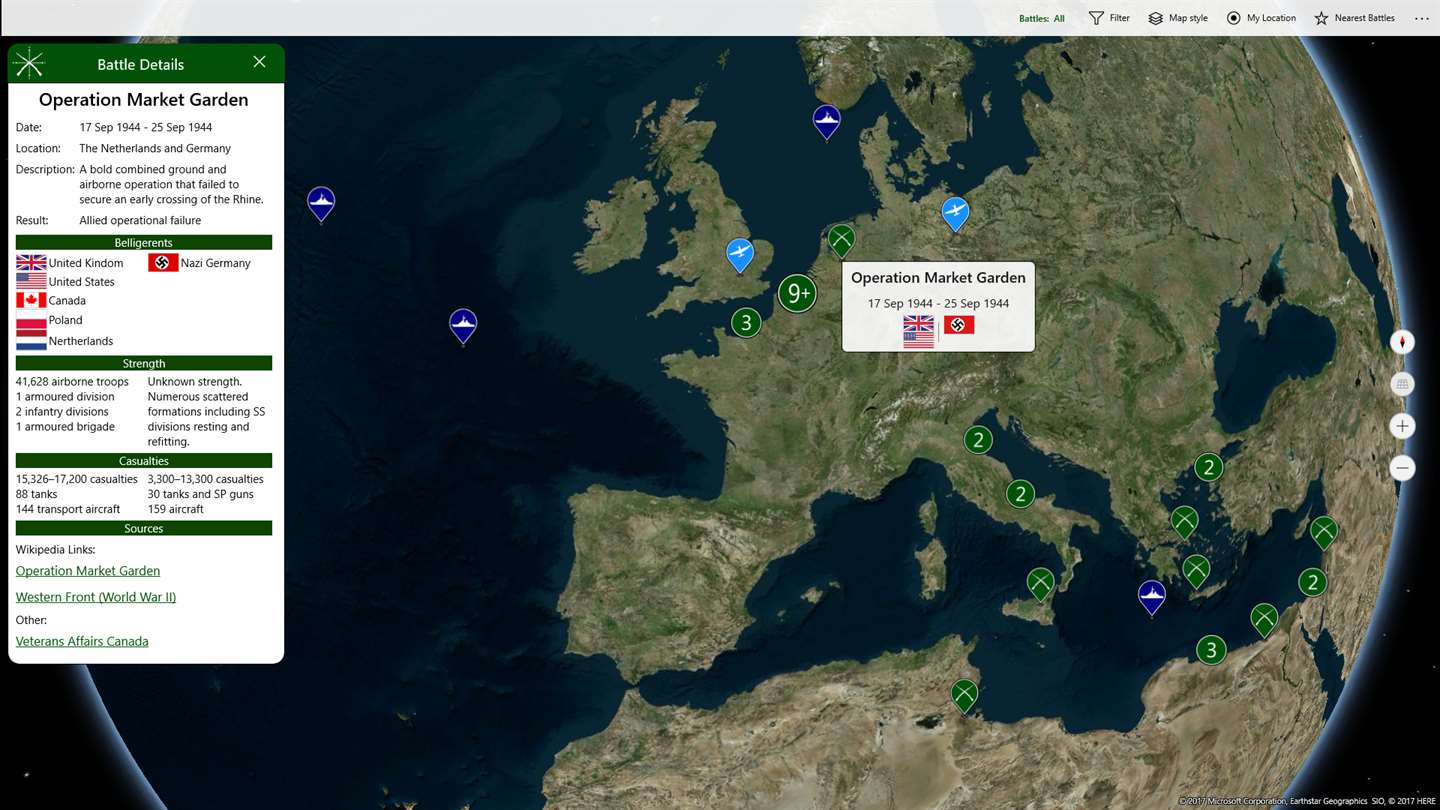Viewport: 1440px width, 810px height.
Task: Click the Poland flag in Belligerents
Action: [31, 320]
